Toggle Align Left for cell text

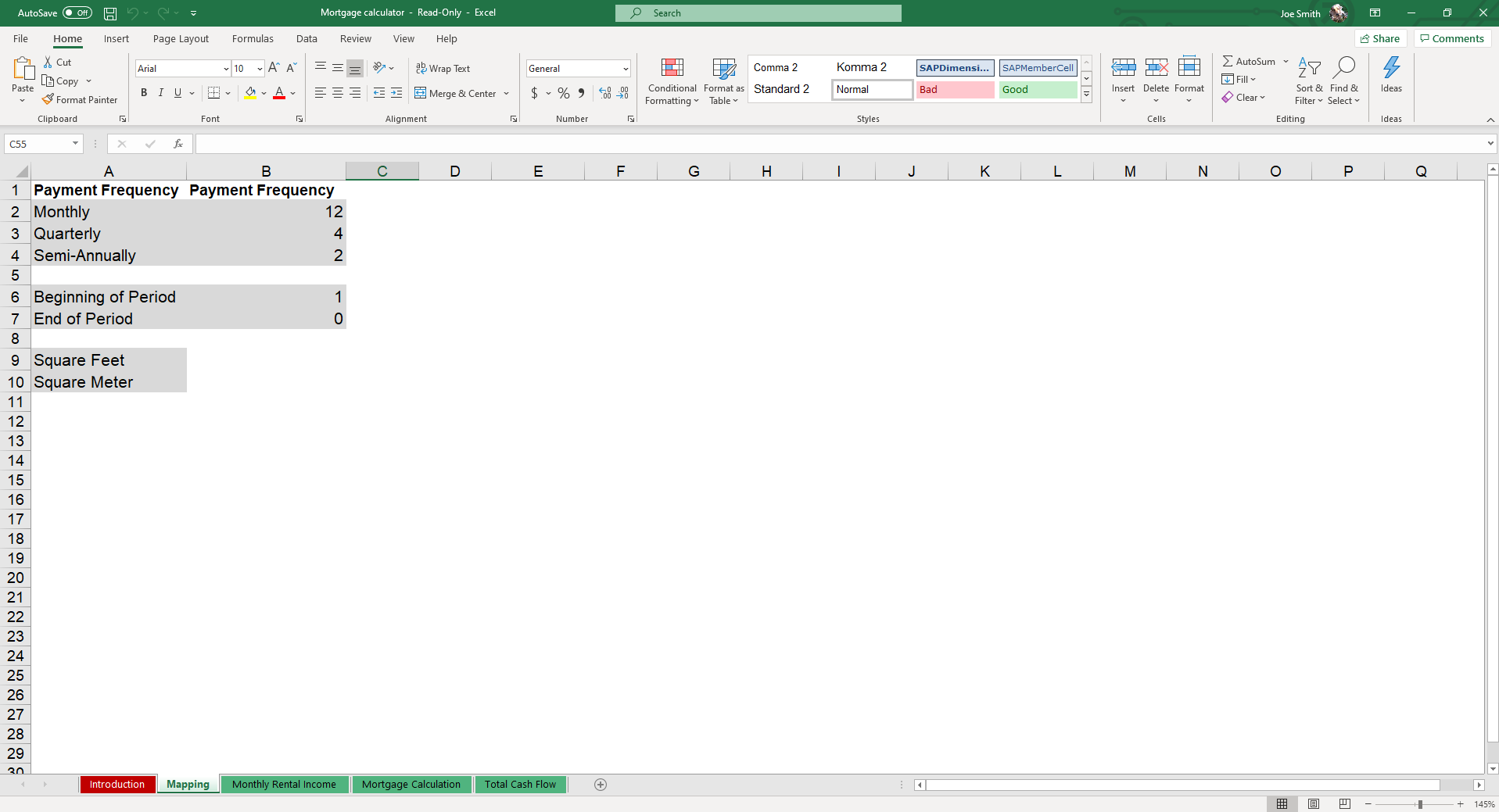(321, 93)
